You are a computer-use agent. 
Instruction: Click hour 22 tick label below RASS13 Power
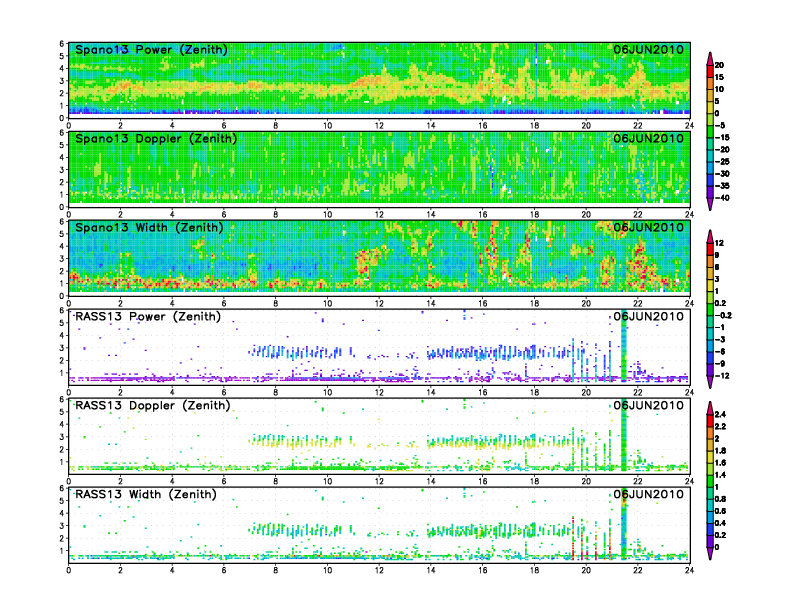point(638,392)
